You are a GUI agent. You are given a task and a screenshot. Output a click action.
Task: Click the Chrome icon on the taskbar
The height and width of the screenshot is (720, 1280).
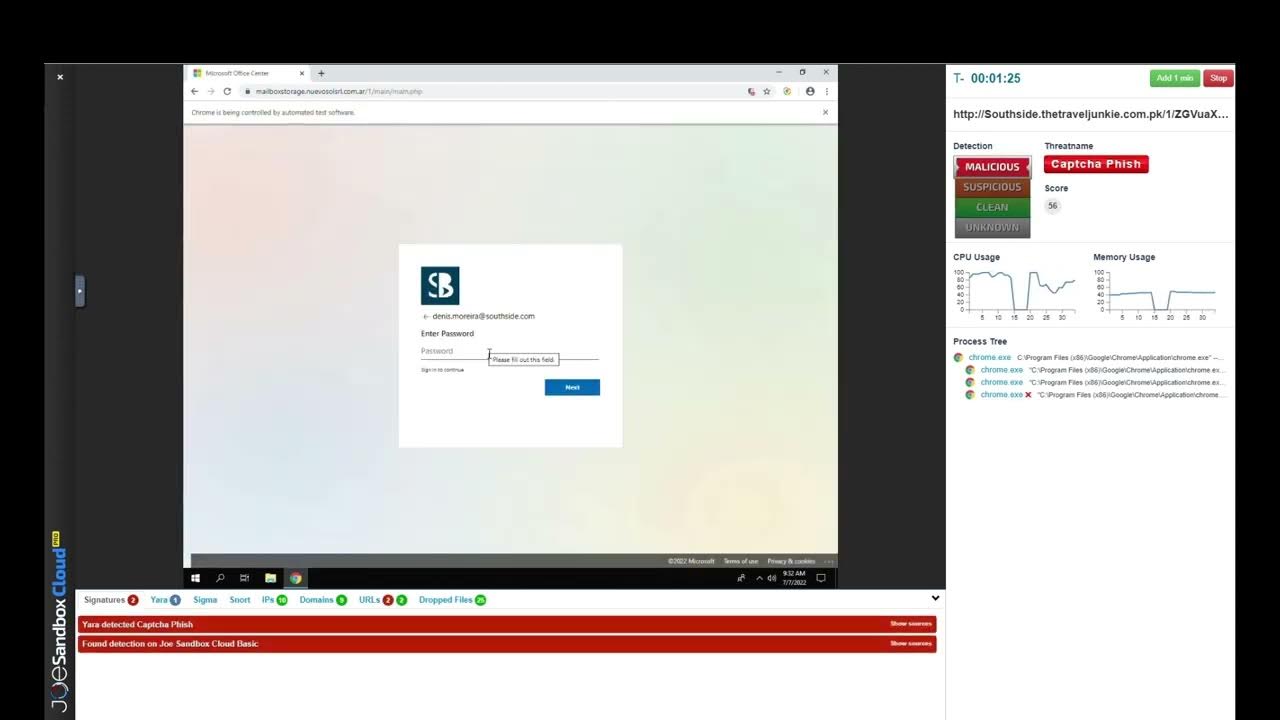[296, 578]
